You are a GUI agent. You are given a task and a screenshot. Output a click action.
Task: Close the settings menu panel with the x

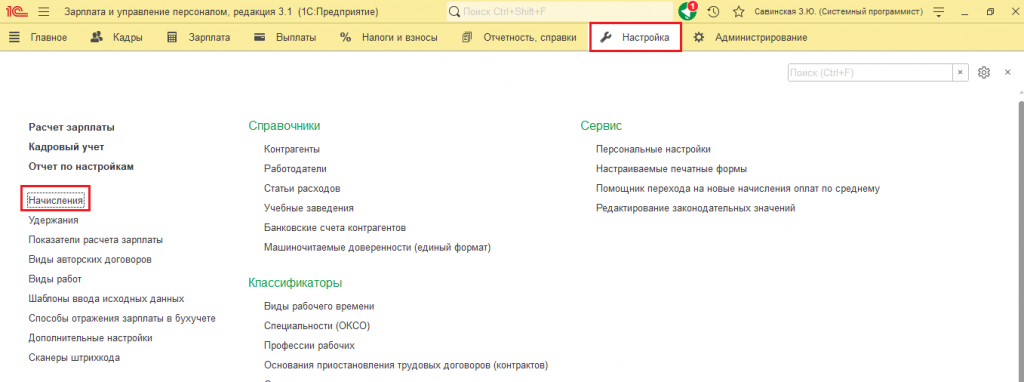(1008, 72)
